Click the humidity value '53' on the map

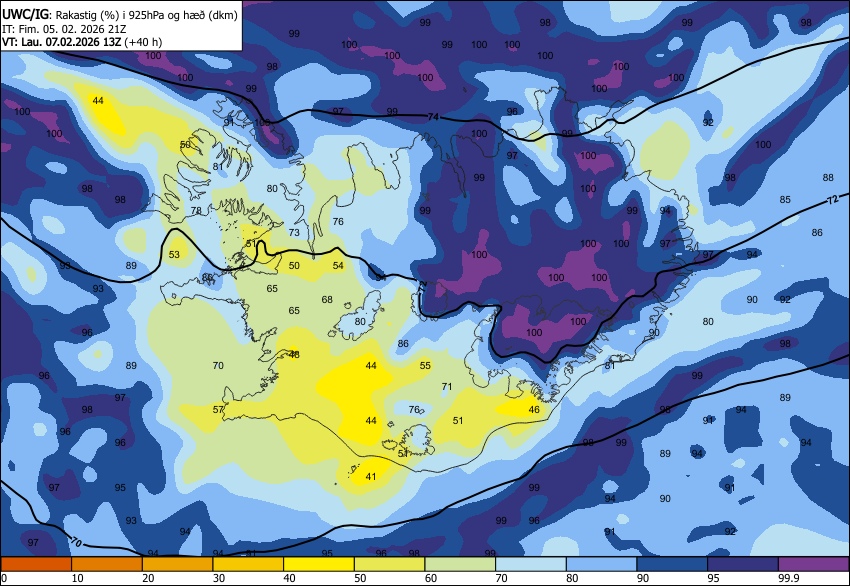(174, 254)
